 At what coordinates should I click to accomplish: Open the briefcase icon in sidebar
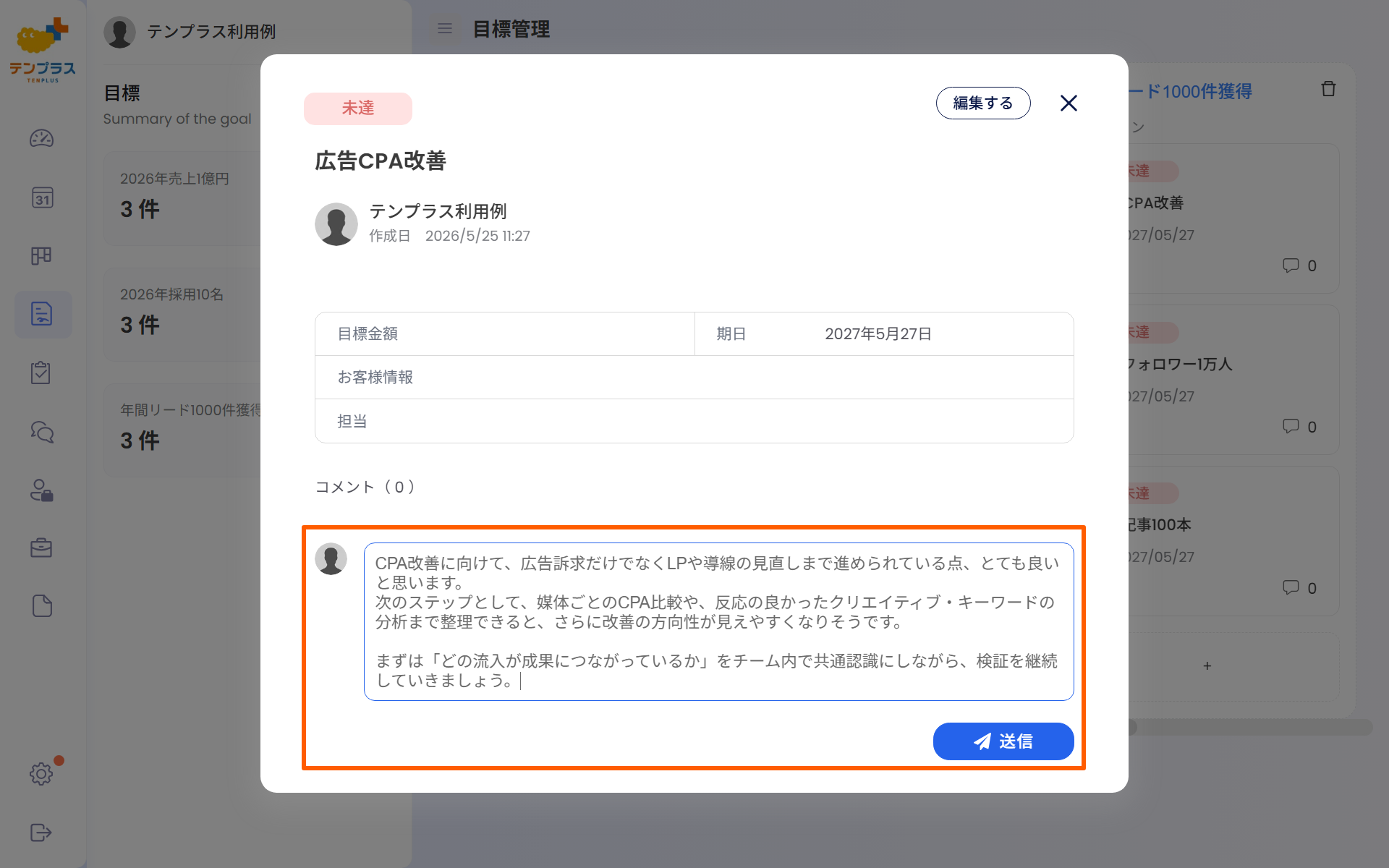point(41,548)
